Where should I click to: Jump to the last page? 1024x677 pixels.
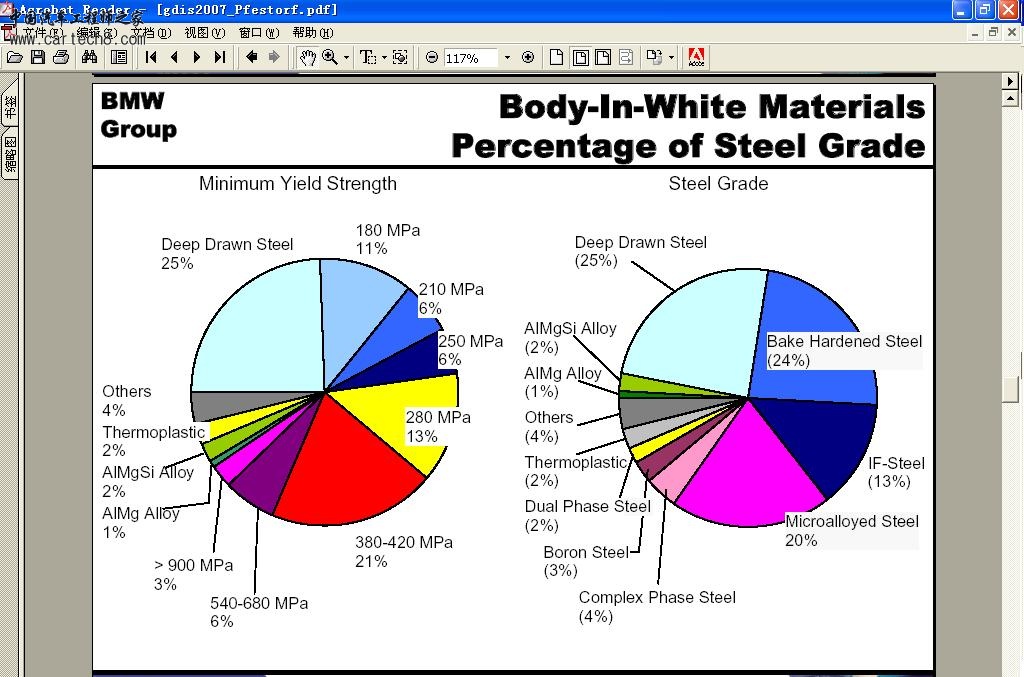click(219, 57)
